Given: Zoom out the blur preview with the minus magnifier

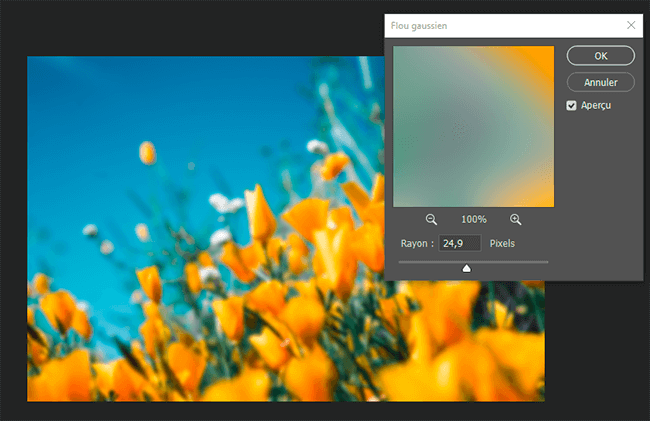Looking at the screenshot, I should point(431,219).
